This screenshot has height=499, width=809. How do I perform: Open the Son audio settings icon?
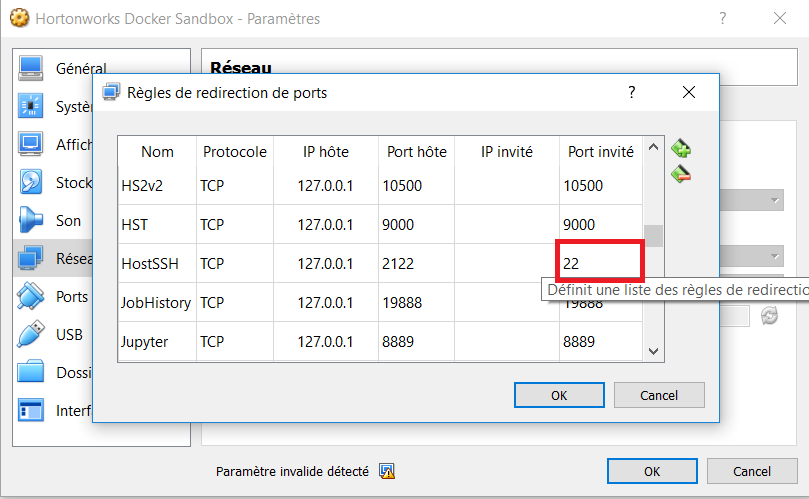(30, 220)
